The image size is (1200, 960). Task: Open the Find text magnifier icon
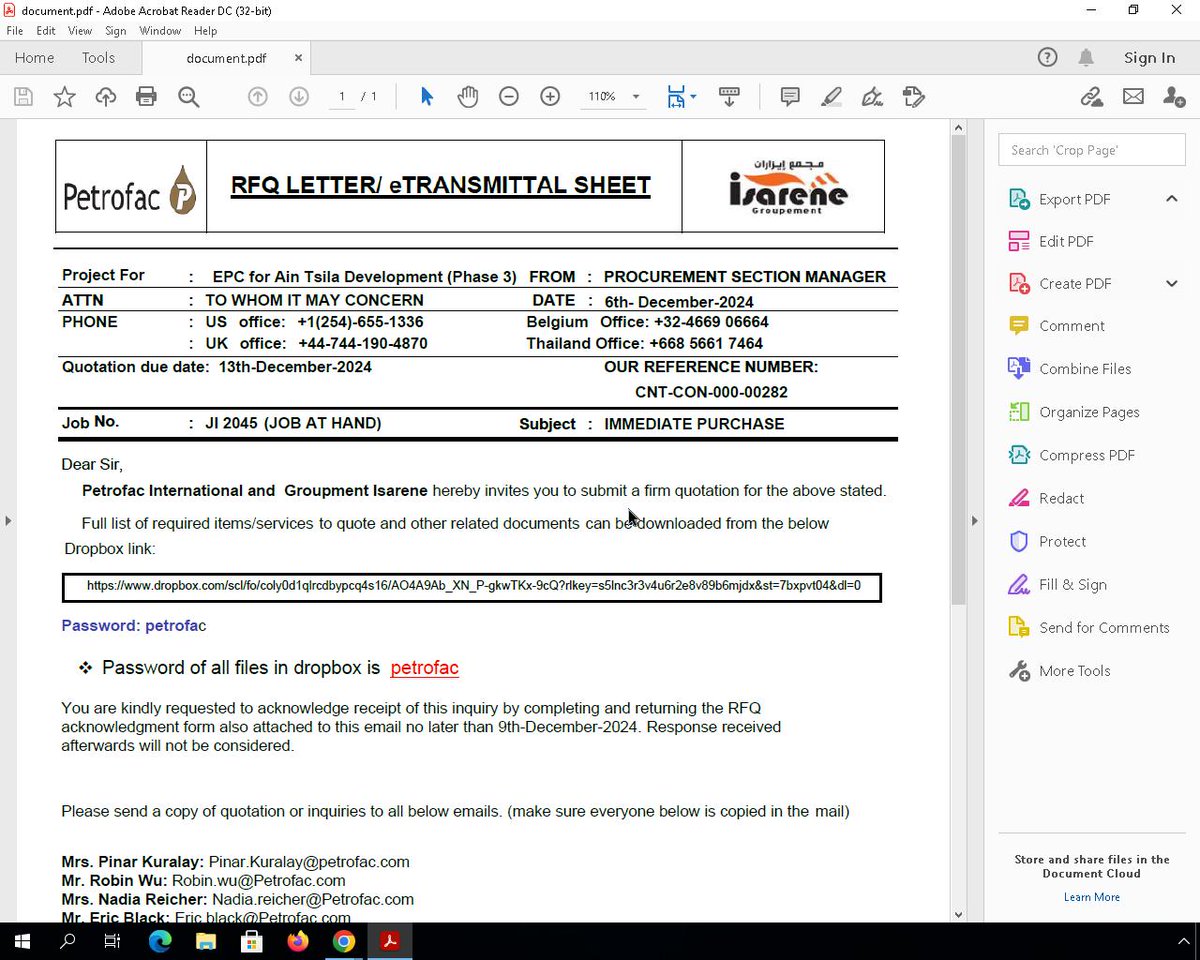coord(188,97)
